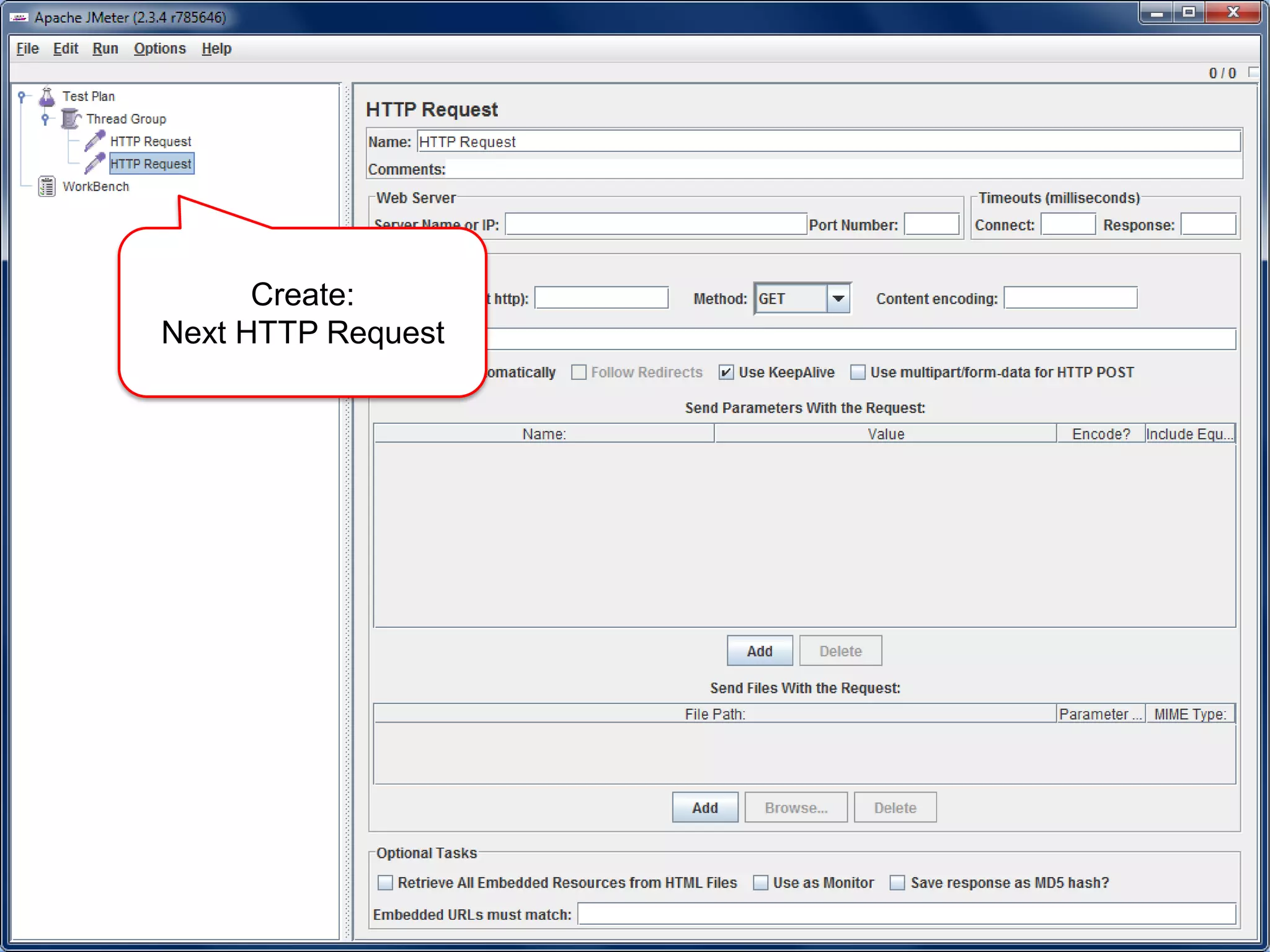
Task: Collapse the Test Plan tree node
Action: 22,96
